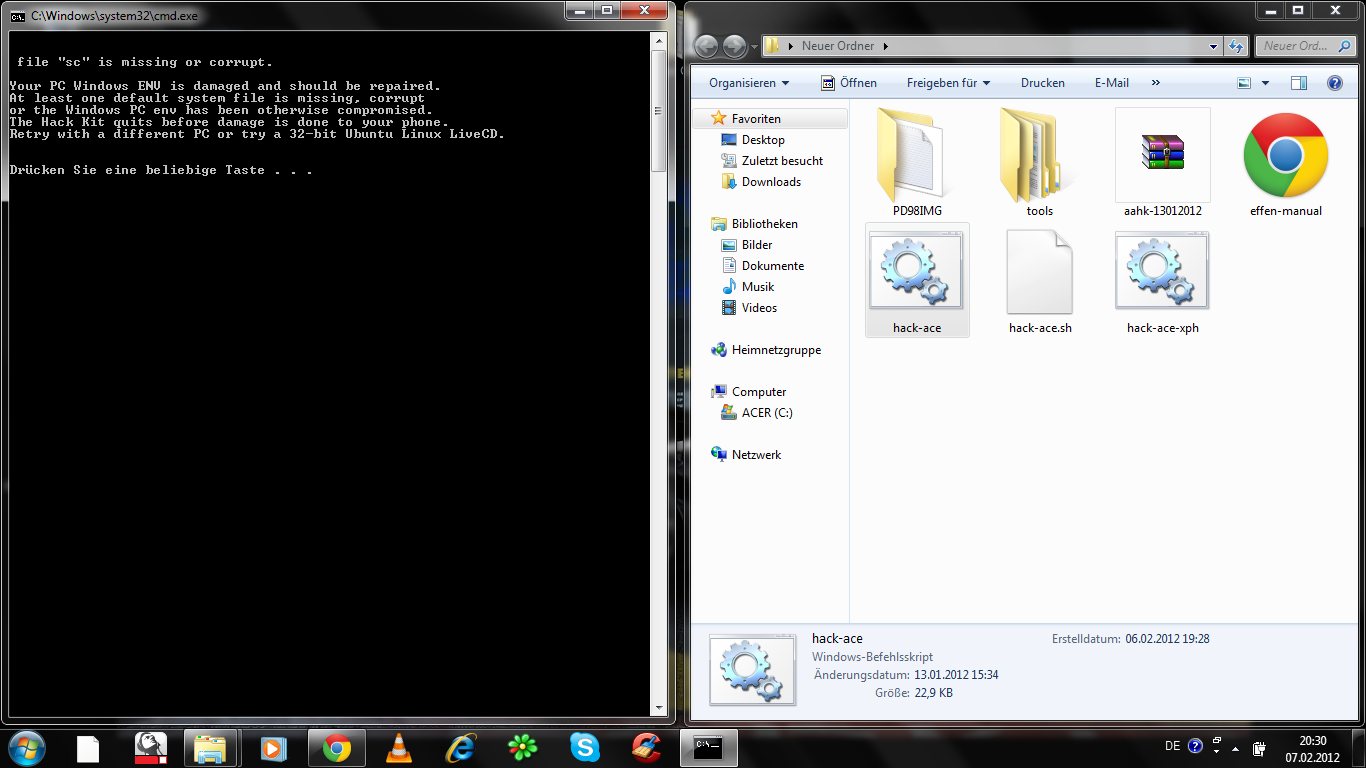This screenshot has width=1366, height=768.
Task: Open Heimnetzgruppe in navigation pane
Action: (776, 350)
